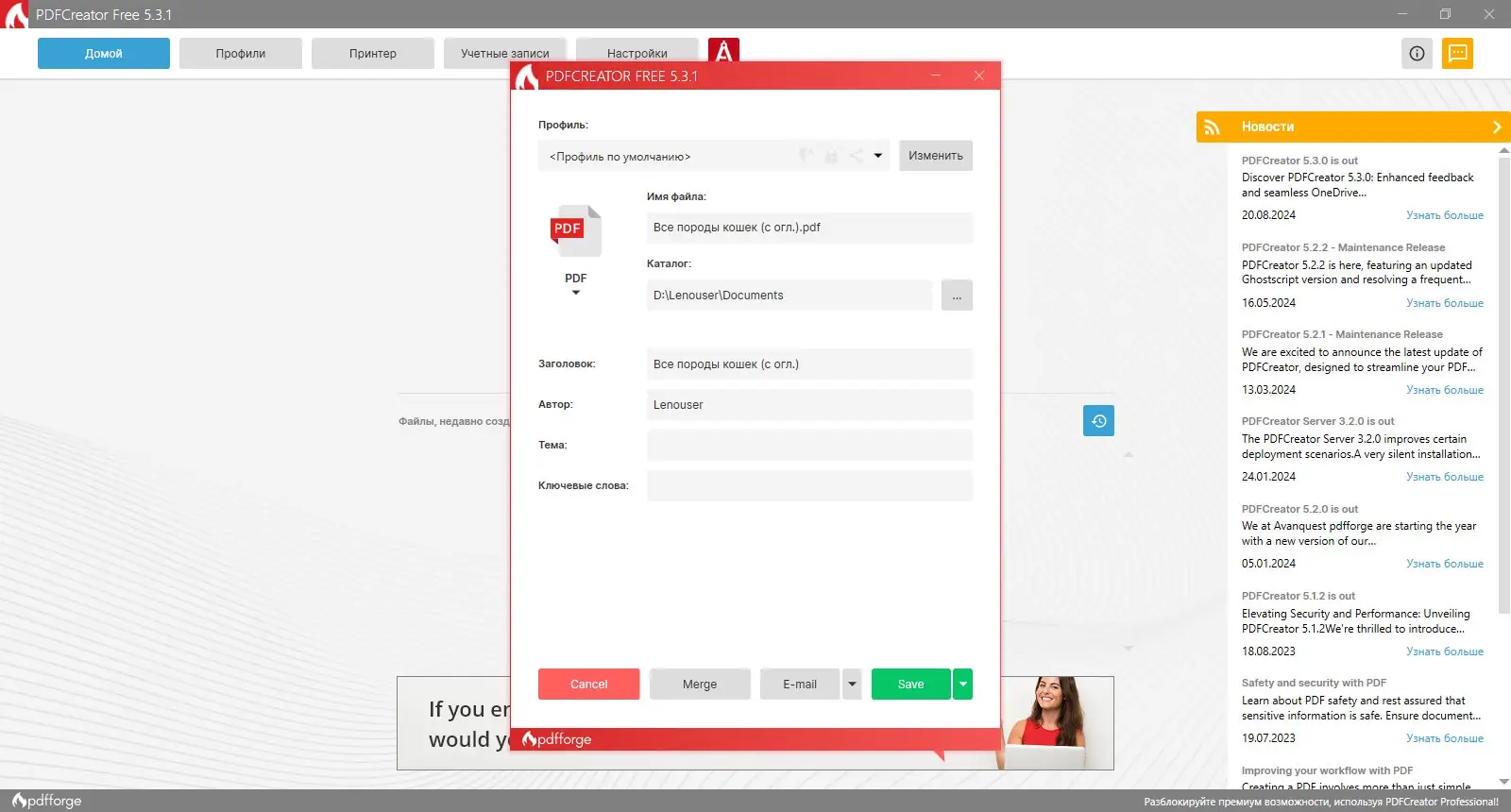Screen dimensions: 1511x812
Task: Click into the empty Тема field
Action: pyautogui.click(x=809, y=446)
